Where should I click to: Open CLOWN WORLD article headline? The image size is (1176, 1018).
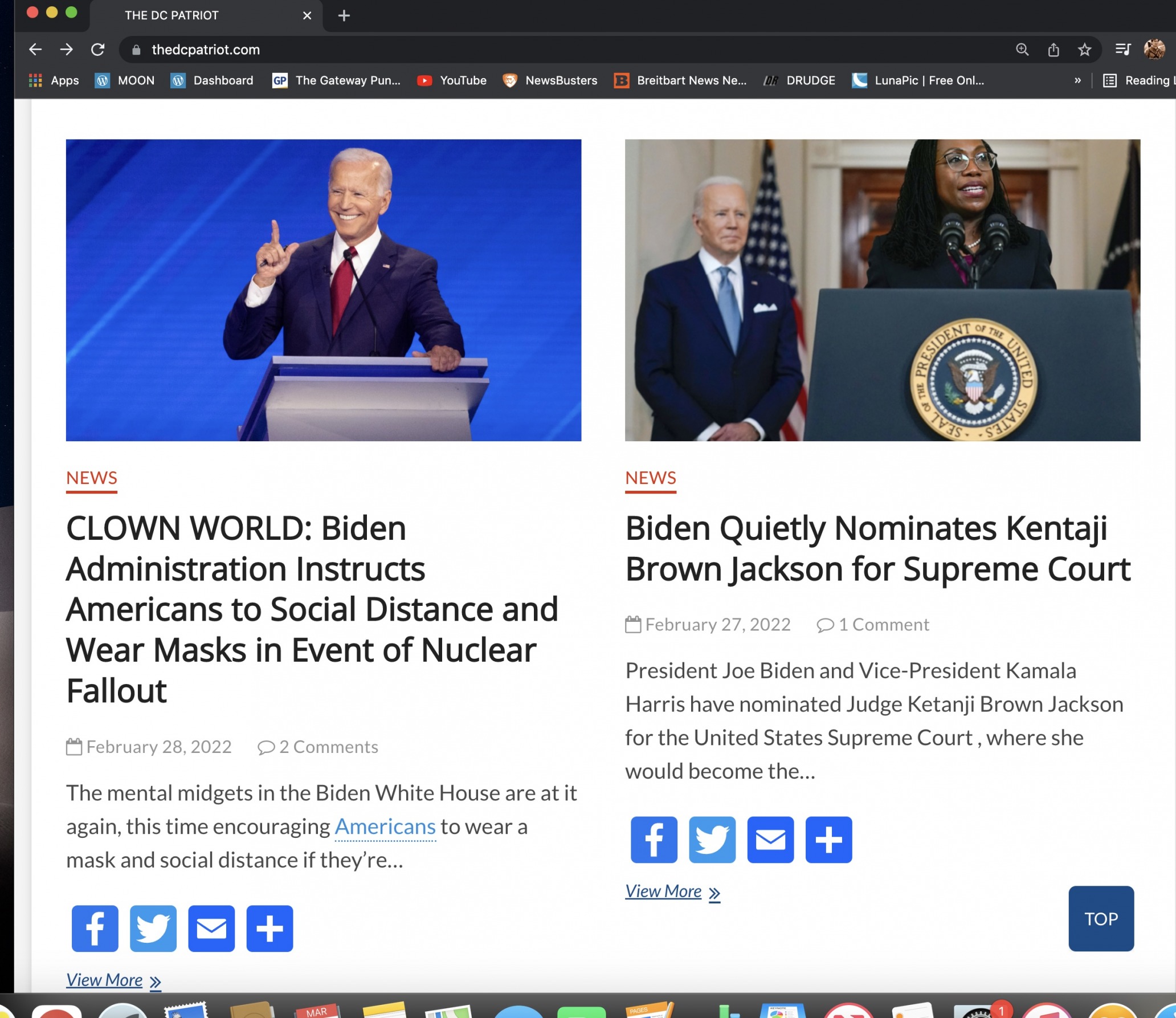(312, 609)
